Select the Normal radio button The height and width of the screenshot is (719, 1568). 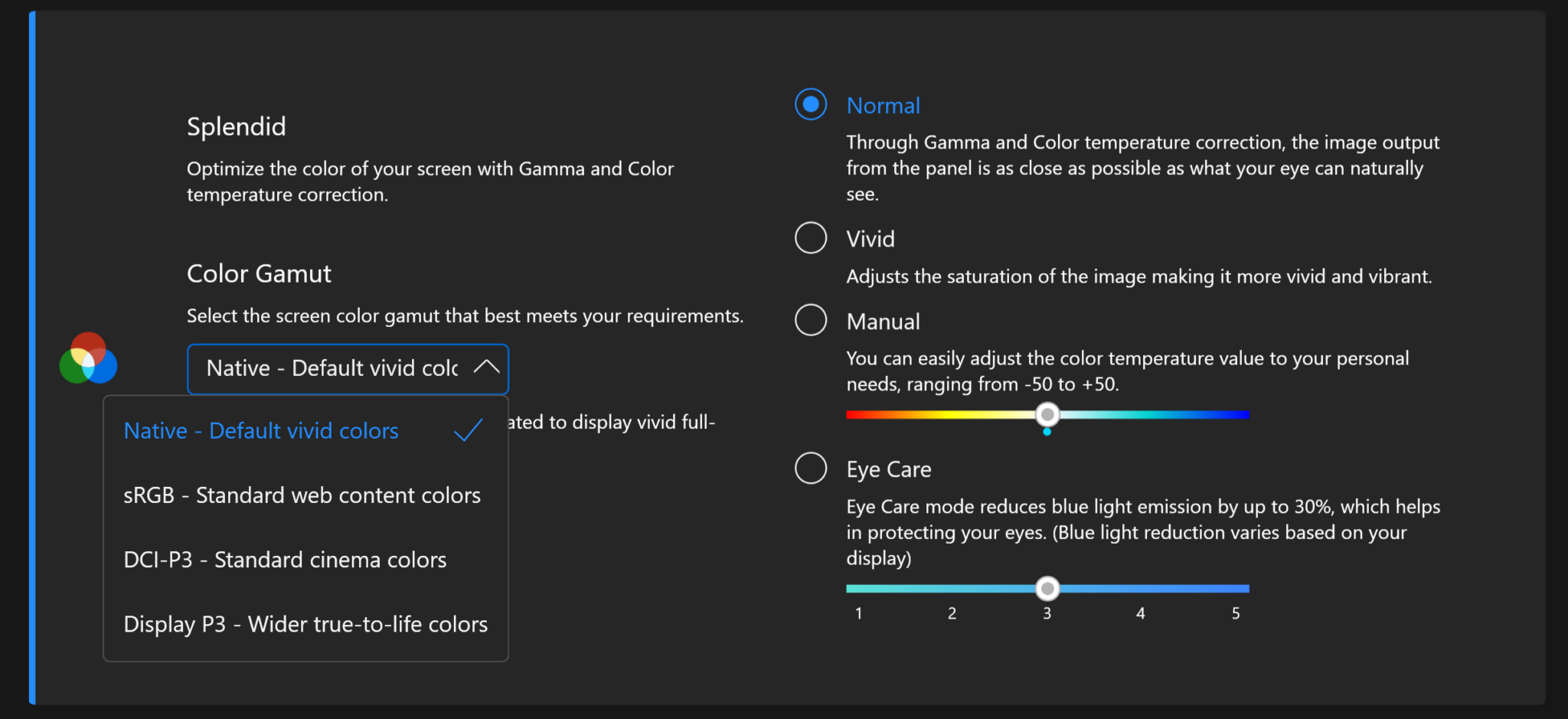811,104
